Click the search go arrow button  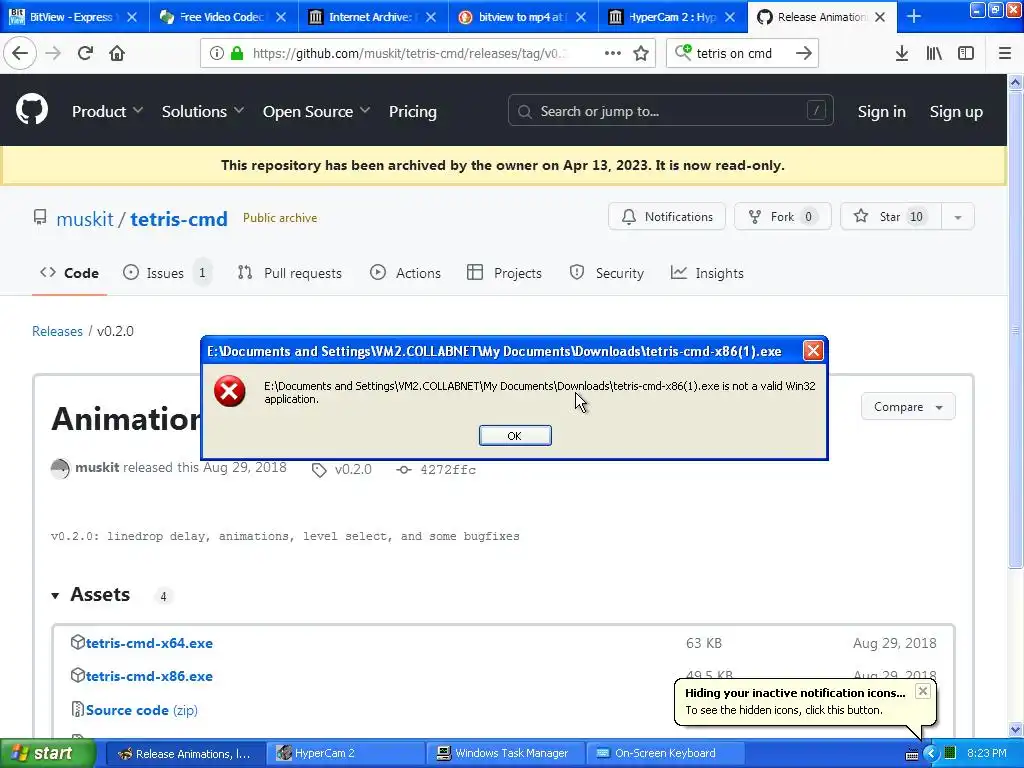click(x=804, y=54)
